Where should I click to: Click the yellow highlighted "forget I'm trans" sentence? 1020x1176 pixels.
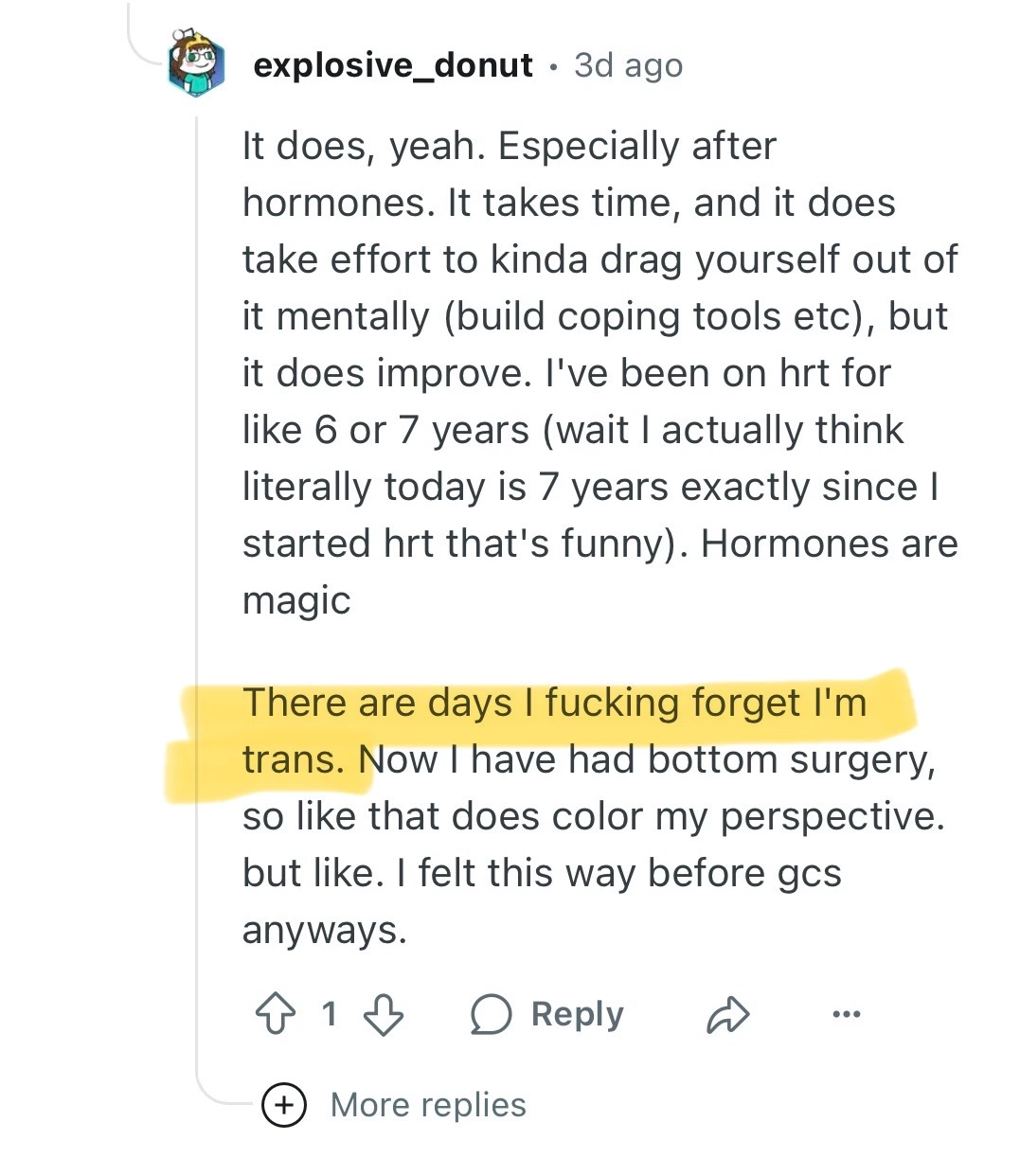click(x=554, y=704)
